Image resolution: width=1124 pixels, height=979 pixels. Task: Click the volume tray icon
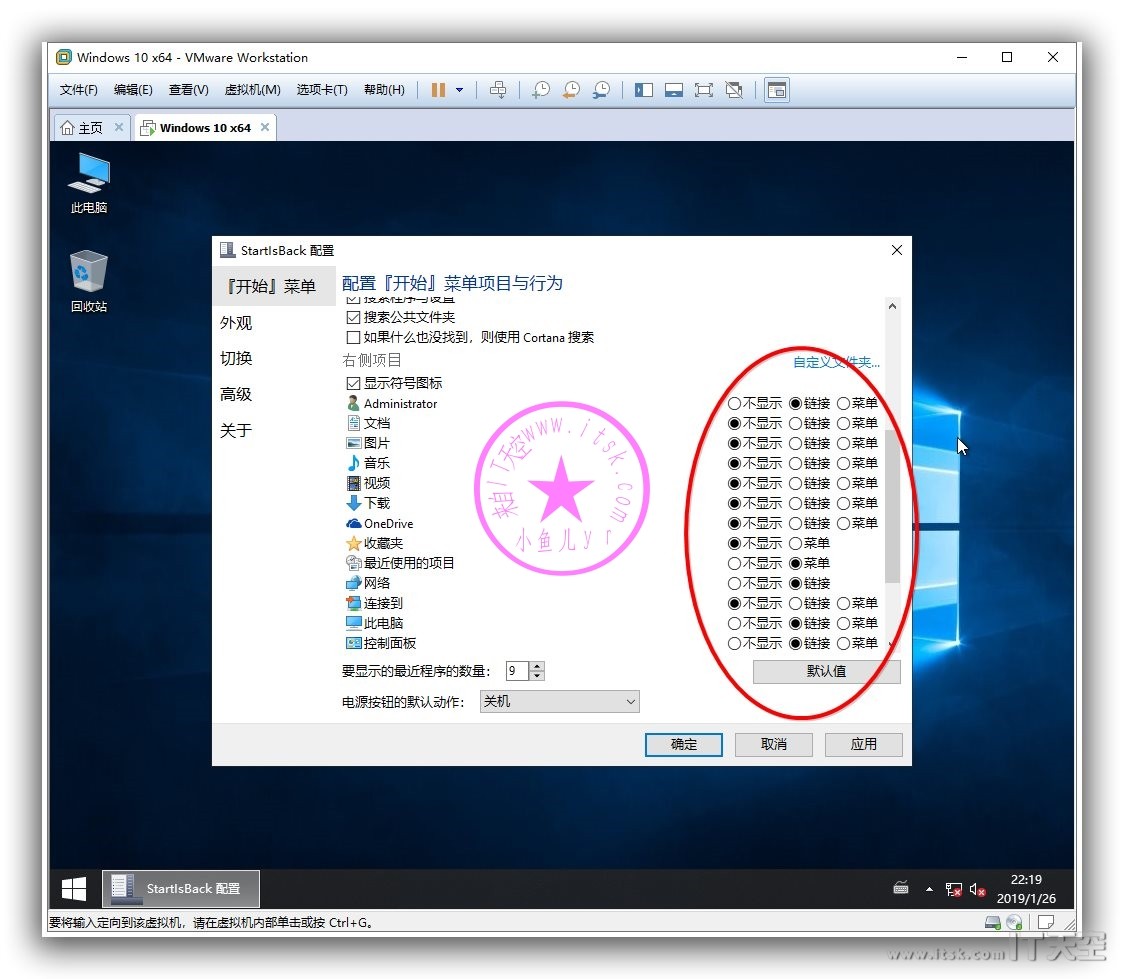(977, 889)
